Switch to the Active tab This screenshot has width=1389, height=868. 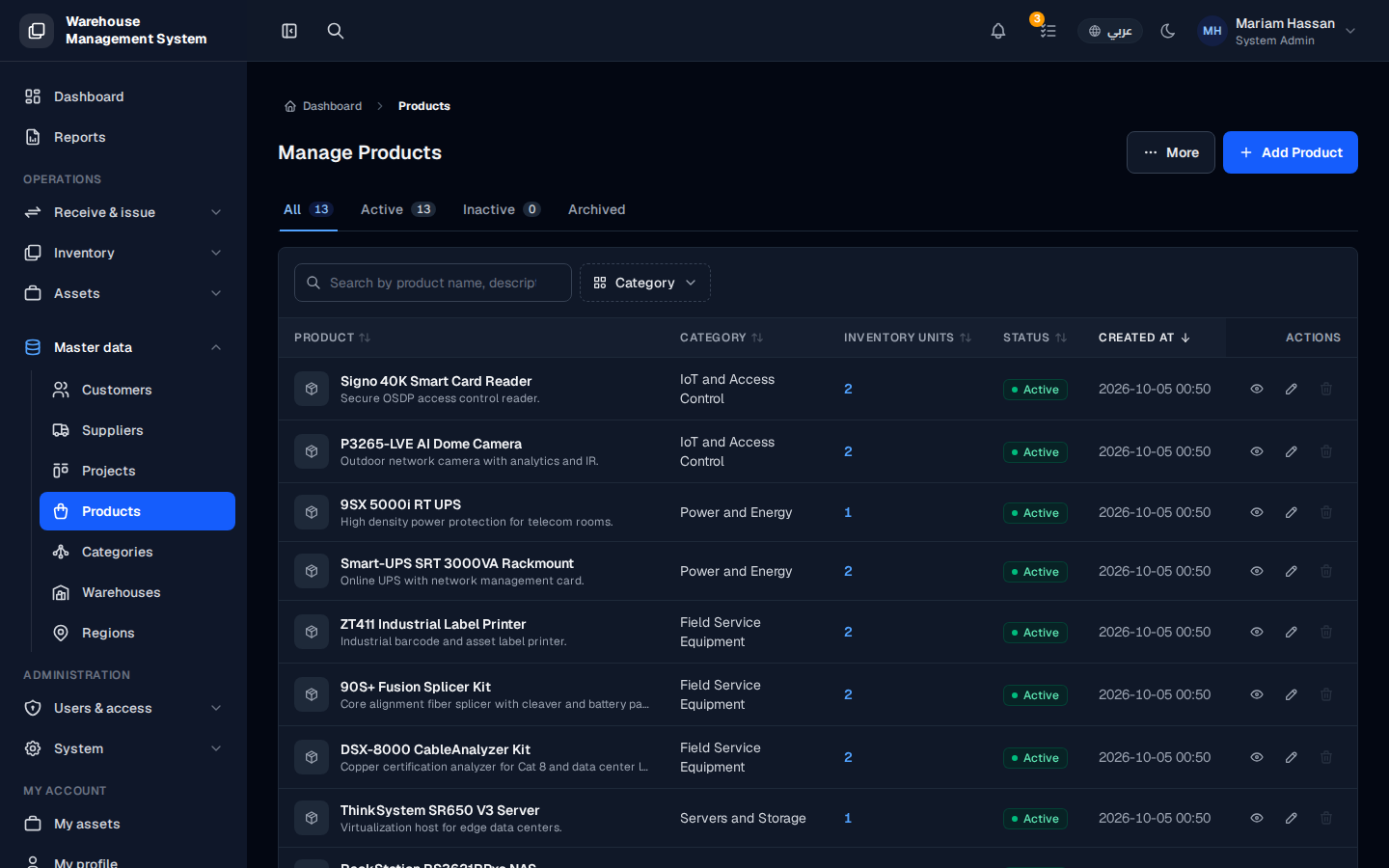pyautogui.click(x=397, y=209)
